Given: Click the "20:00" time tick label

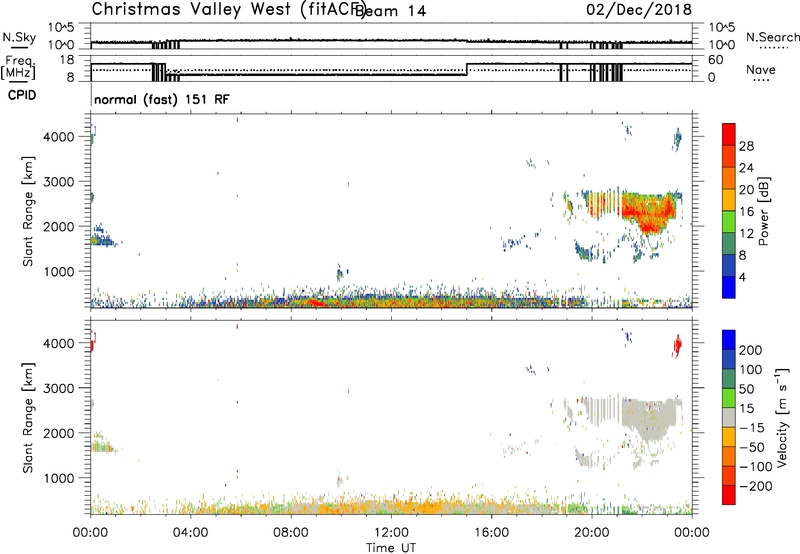Looking at the screenshot, I should point(591,533).
